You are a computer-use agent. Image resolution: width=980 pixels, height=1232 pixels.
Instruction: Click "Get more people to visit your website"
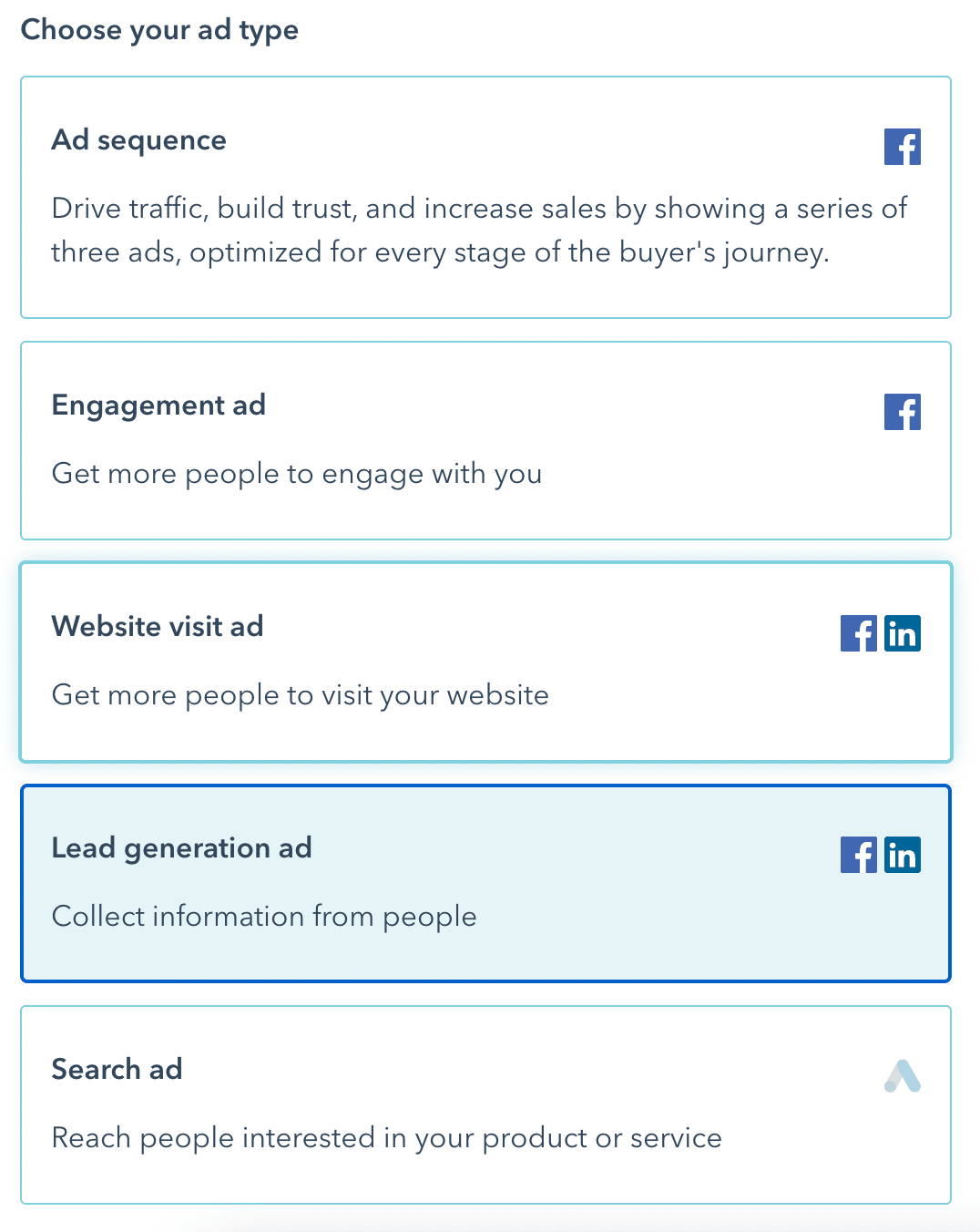[301, 695]
